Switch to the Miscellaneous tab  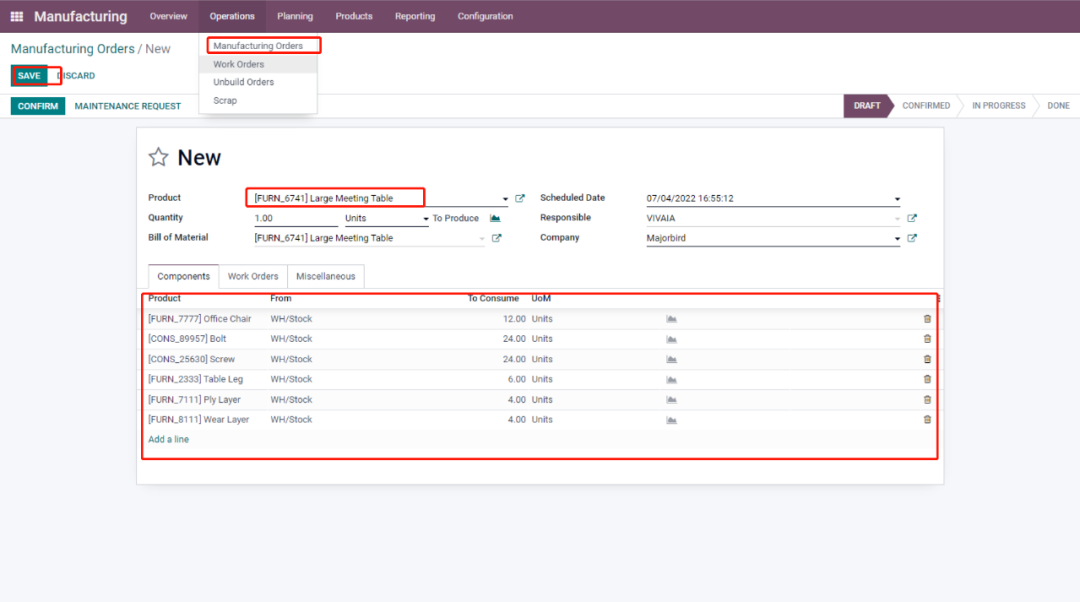(x=325, y=276)
